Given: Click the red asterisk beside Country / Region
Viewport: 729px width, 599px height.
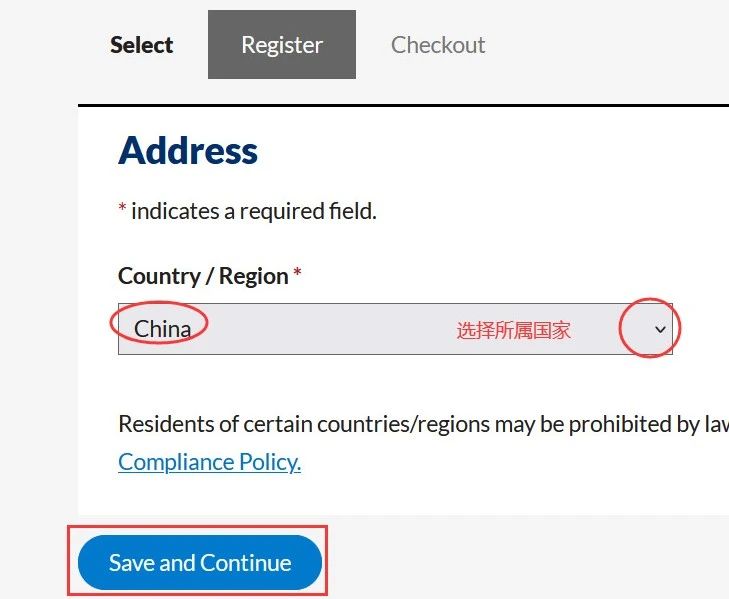Looking at the screenshot, I should (297, 276).
